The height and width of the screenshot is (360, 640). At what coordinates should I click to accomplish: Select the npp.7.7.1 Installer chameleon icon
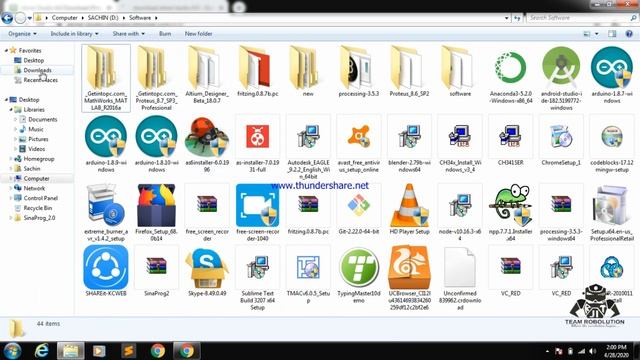pyautogui.click(x=511, y=205)
